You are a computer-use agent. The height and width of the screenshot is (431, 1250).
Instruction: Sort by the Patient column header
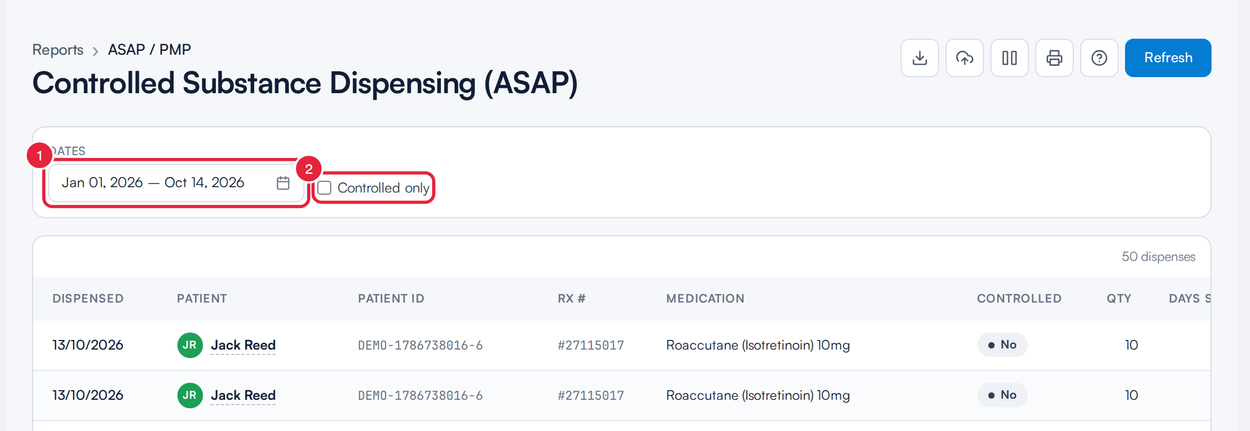(x=202, y=298)
